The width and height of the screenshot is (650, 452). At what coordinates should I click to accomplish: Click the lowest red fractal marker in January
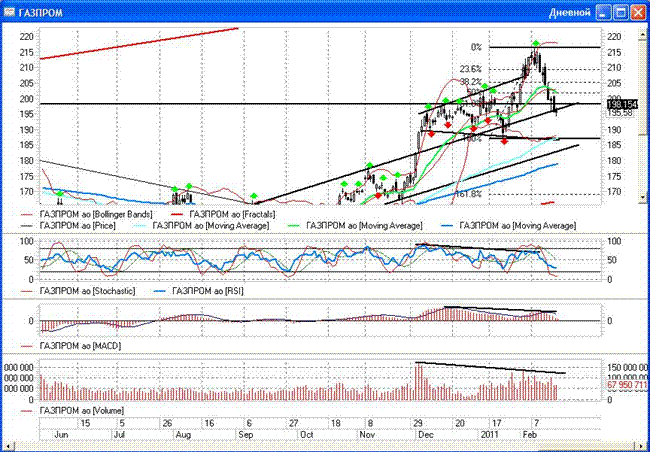(x=504, y=141)
